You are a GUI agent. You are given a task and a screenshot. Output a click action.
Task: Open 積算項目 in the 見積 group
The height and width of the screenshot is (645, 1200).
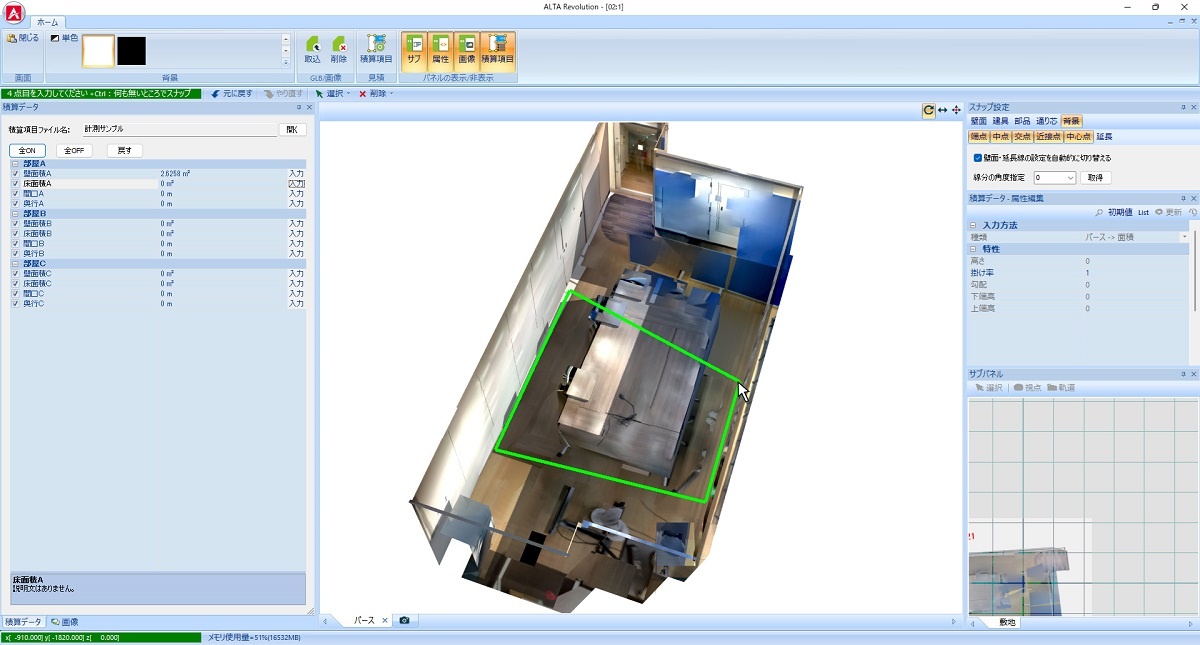coord(376,50)
